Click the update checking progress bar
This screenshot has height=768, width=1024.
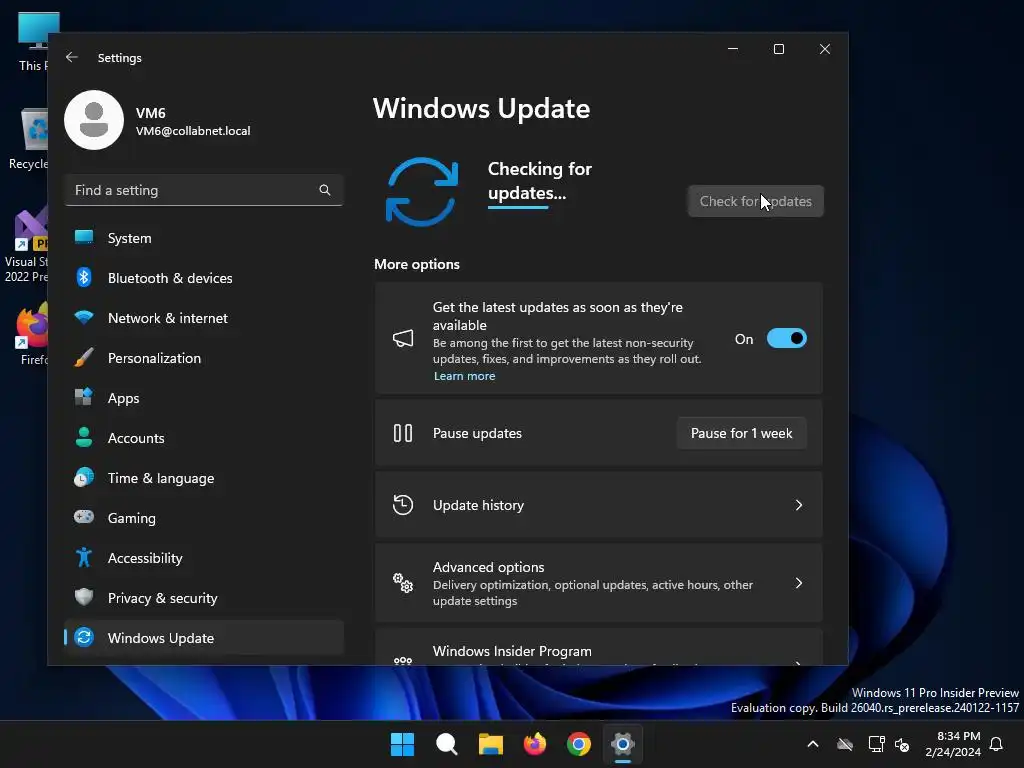(518, 208)
